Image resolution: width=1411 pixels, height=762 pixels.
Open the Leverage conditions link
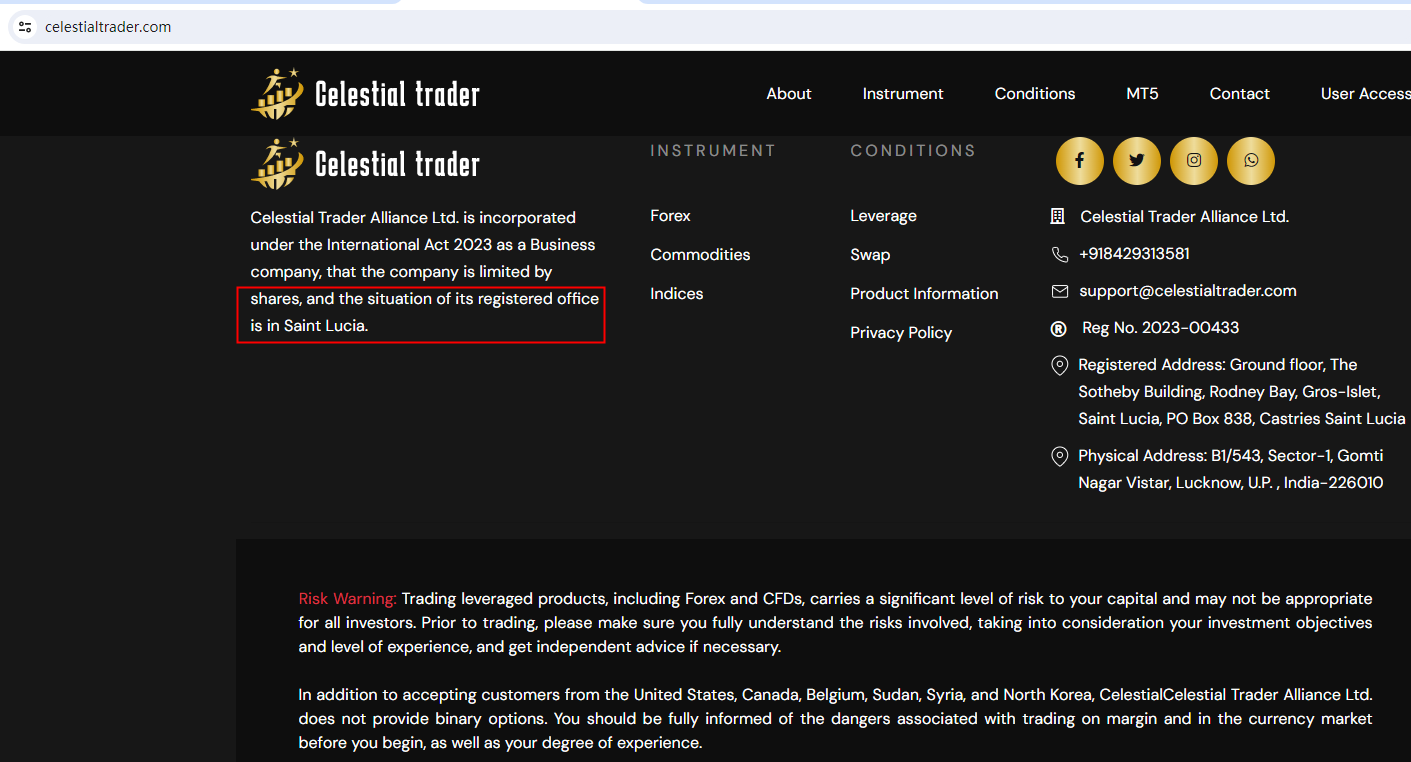point(883,216)
